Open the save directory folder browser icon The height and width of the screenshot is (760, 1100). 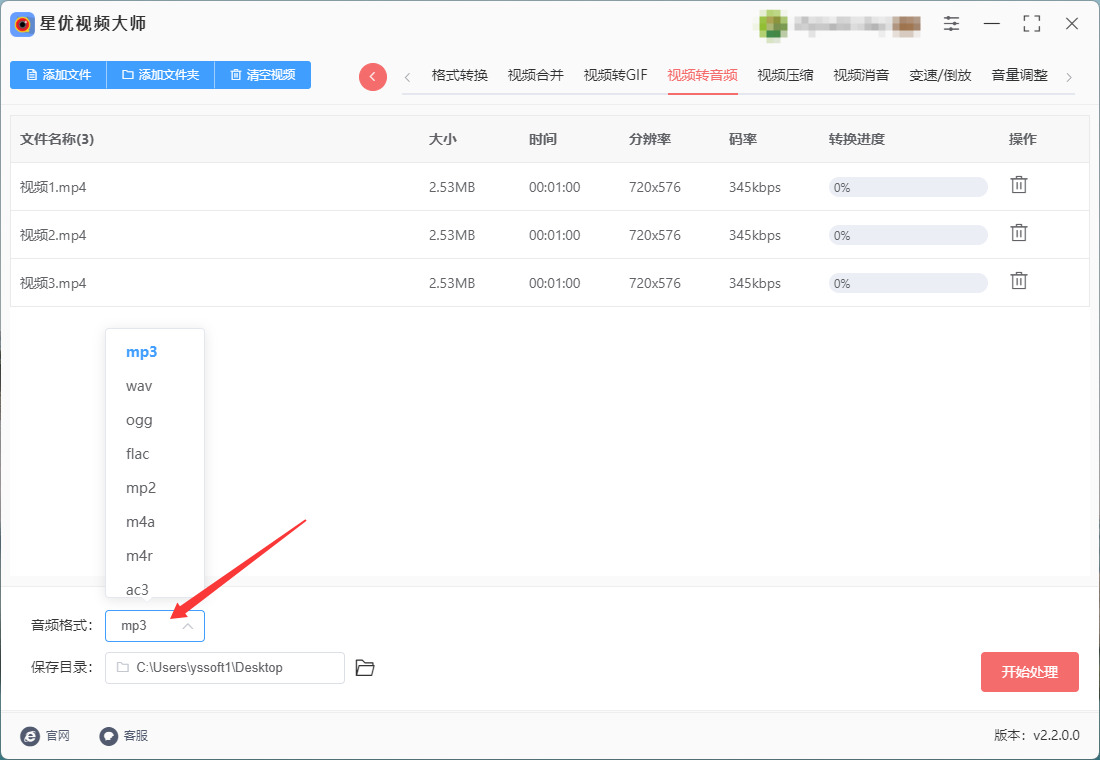pos(365,667)
